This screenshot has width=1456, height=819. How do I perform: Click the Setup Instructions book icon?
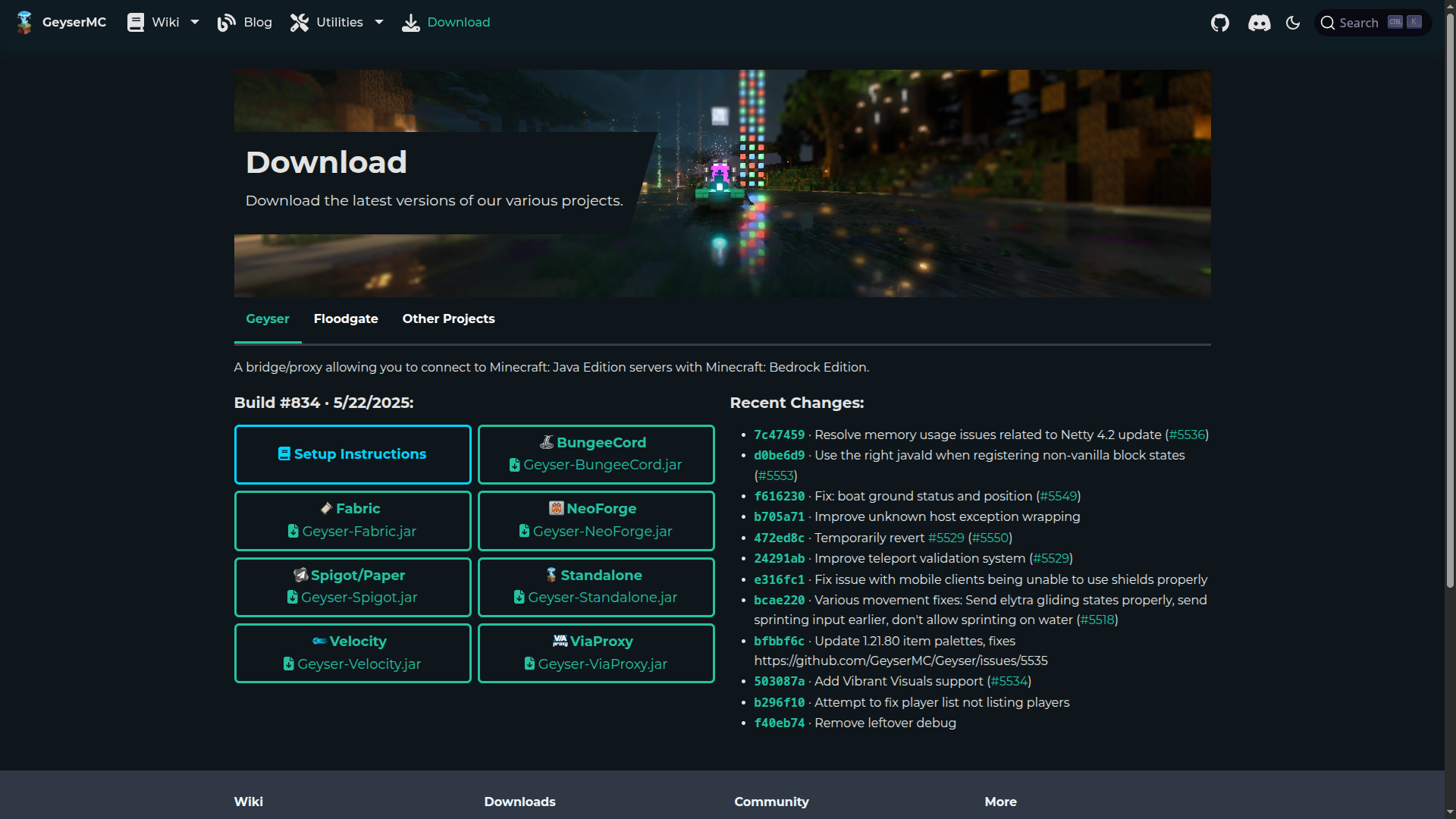click(284, 453)
